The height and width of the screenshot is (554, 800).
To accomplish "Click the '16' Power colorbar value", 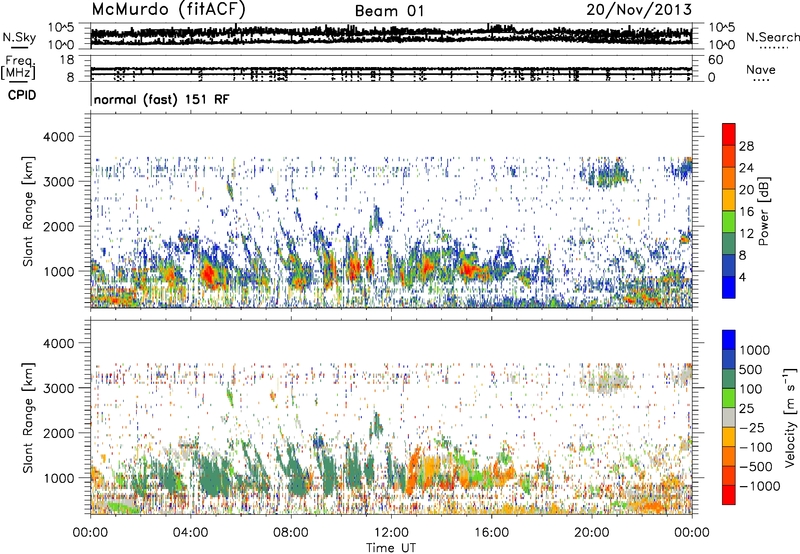I will [x=746, y=212].
